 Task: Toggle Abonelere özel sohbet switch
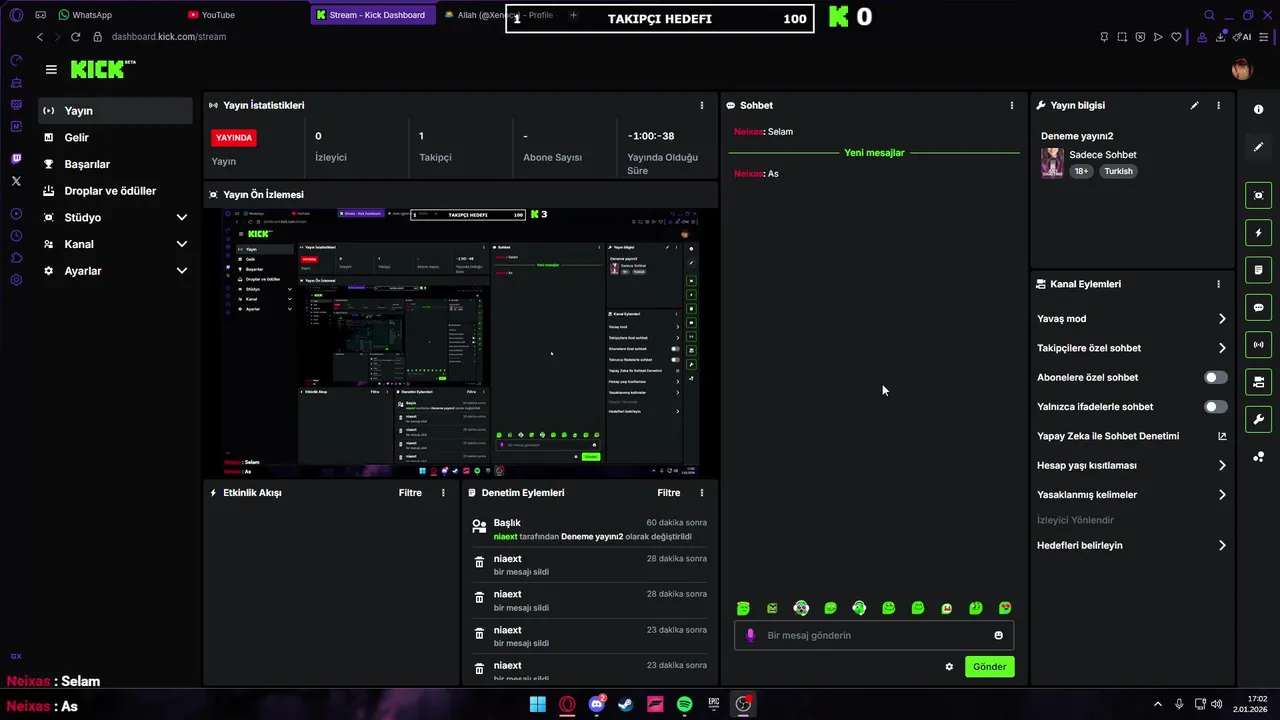pos(1215,378)
